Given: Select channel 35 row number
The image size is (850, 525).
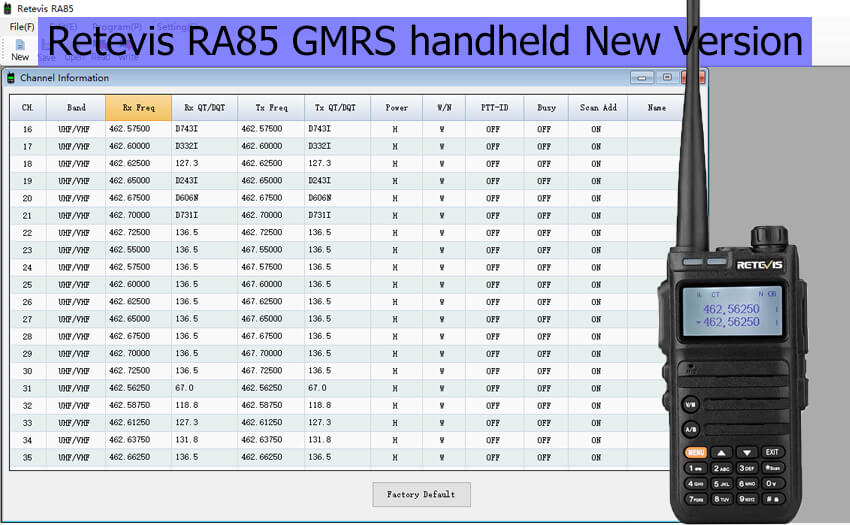Looking at the screenshot, I should tap(28, 457).
